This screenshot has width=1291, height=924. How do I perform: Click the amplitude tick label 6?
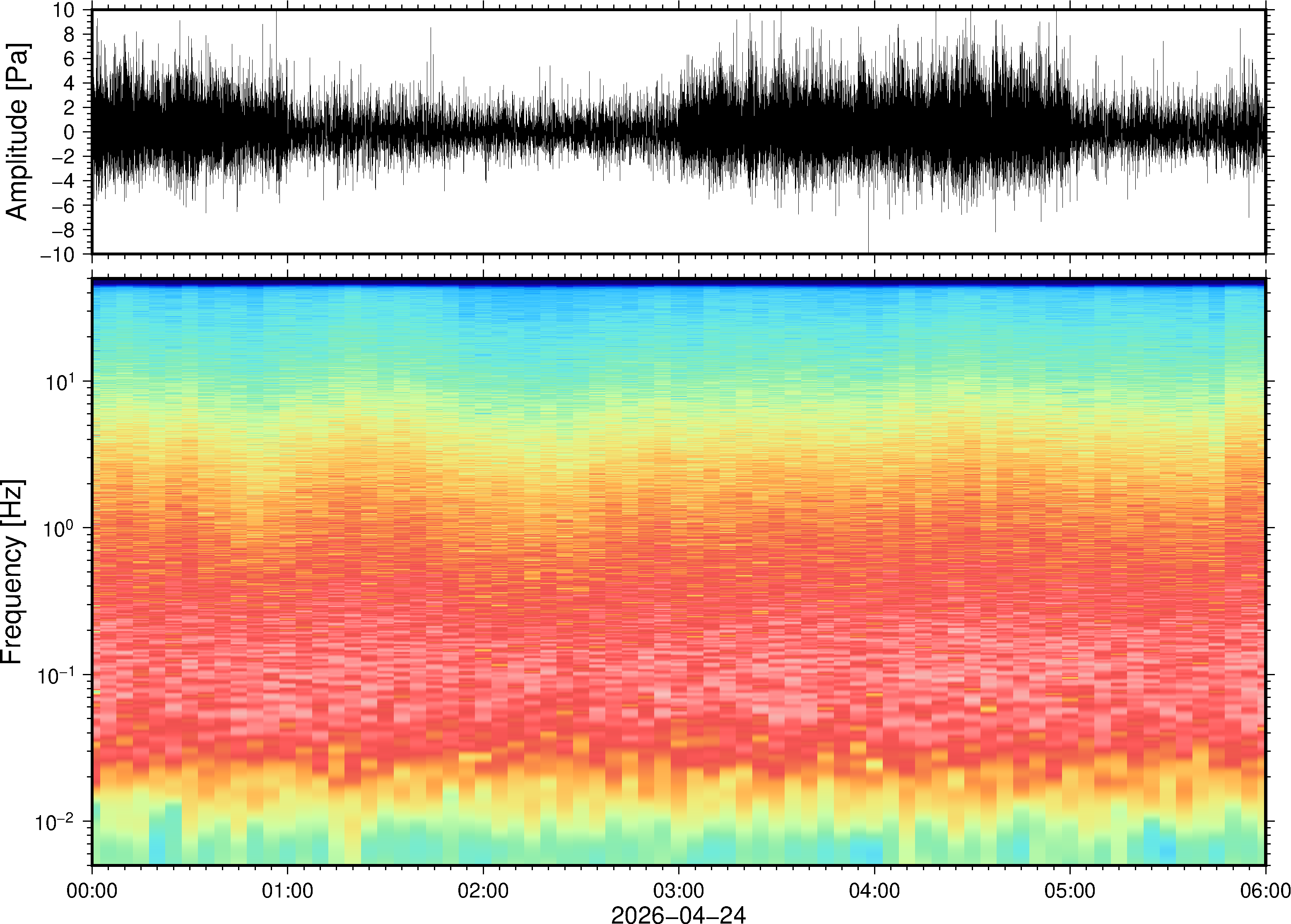coord(70,59)
